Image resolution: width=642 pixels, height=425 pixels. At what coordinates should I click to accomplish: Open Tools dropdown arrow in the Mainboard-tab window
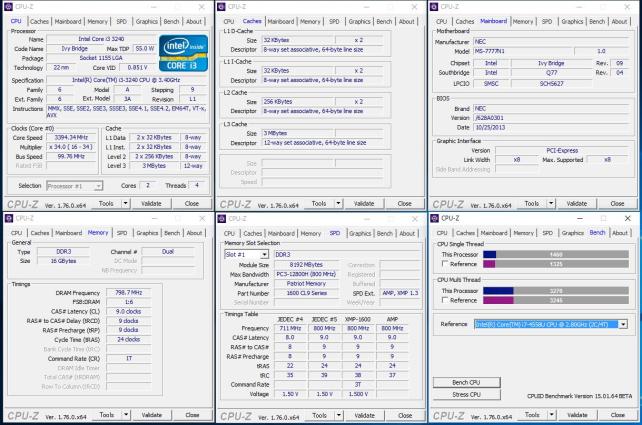tap(551, 203)
